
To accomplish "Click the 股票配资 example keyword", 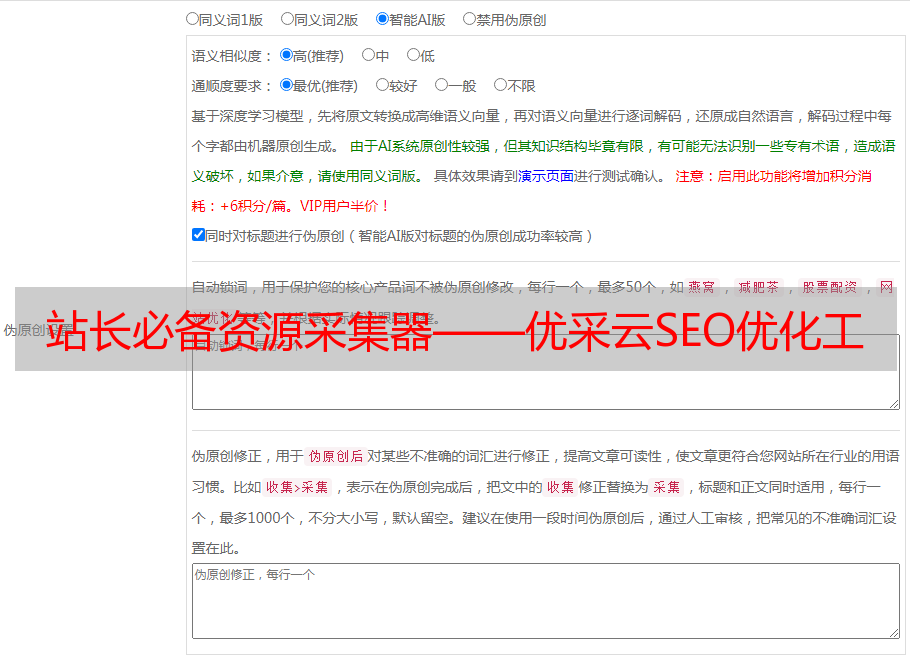I will coord(830,287).
